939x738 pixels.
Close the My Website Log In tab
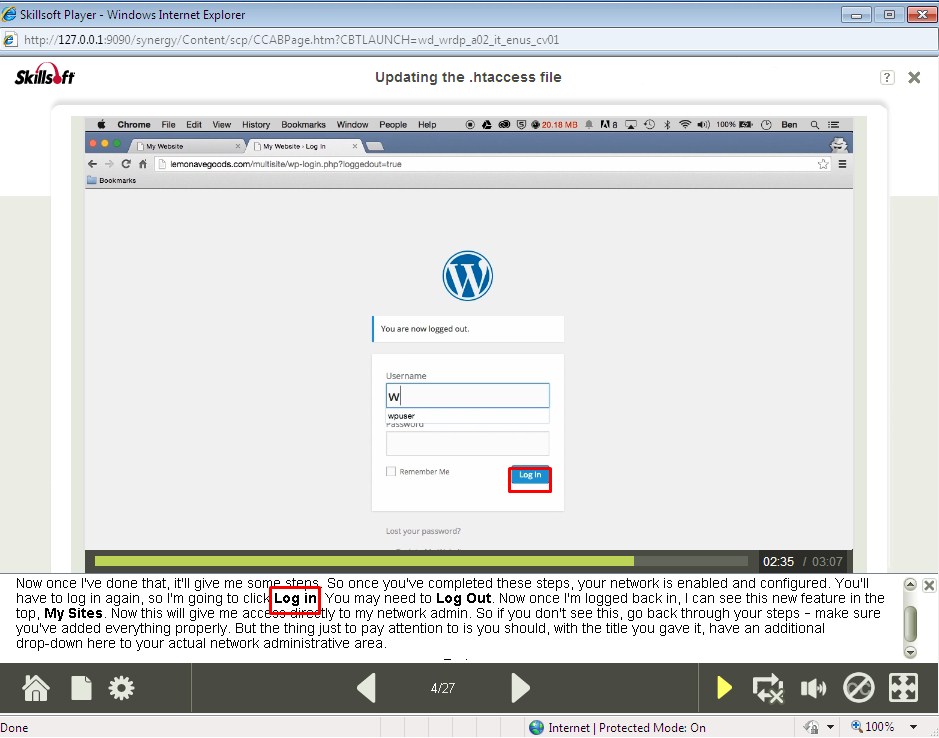coord(355,146)
